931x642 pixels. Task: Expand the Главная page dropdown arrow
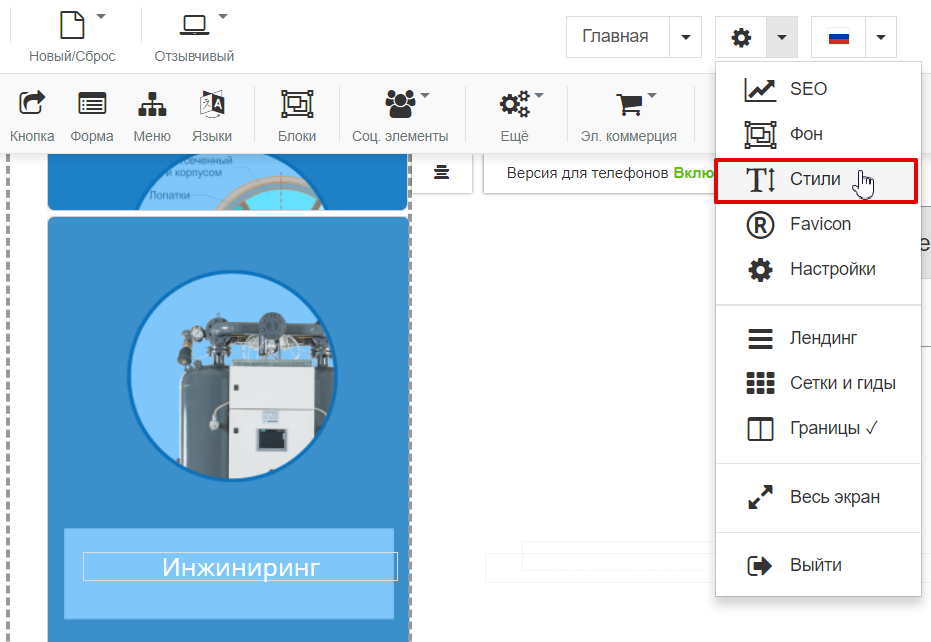click(x=685, y=37)
